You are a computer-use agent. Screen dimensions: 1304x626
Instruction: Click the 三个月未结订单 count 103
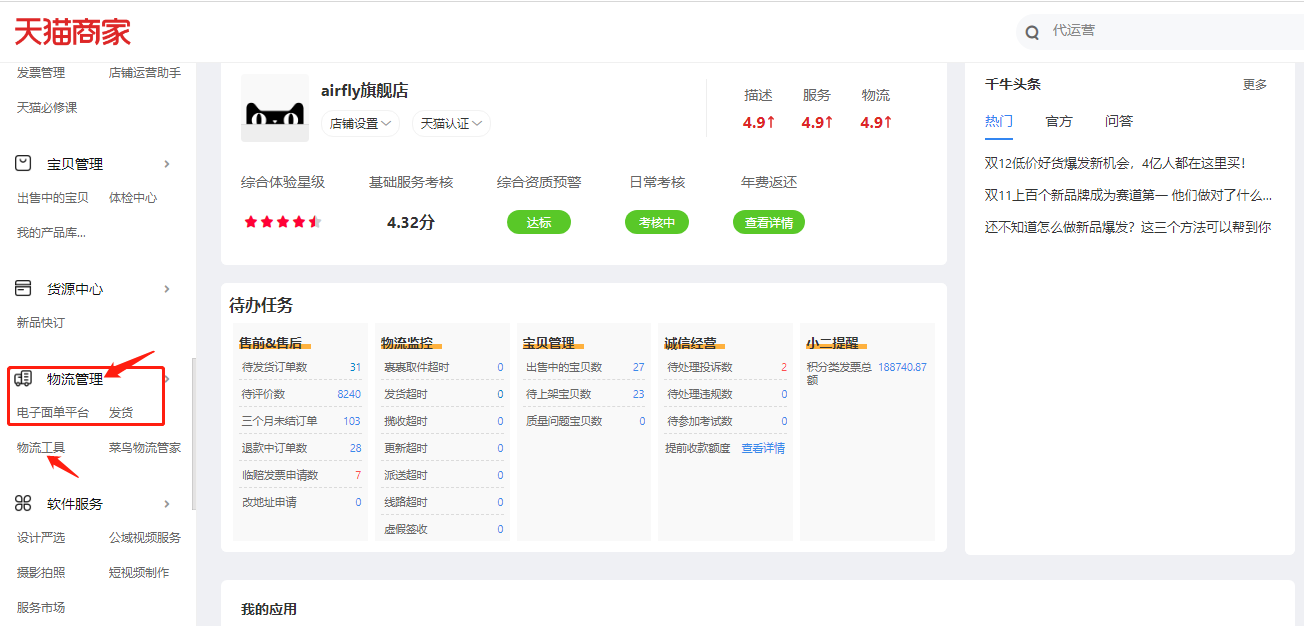352,421
